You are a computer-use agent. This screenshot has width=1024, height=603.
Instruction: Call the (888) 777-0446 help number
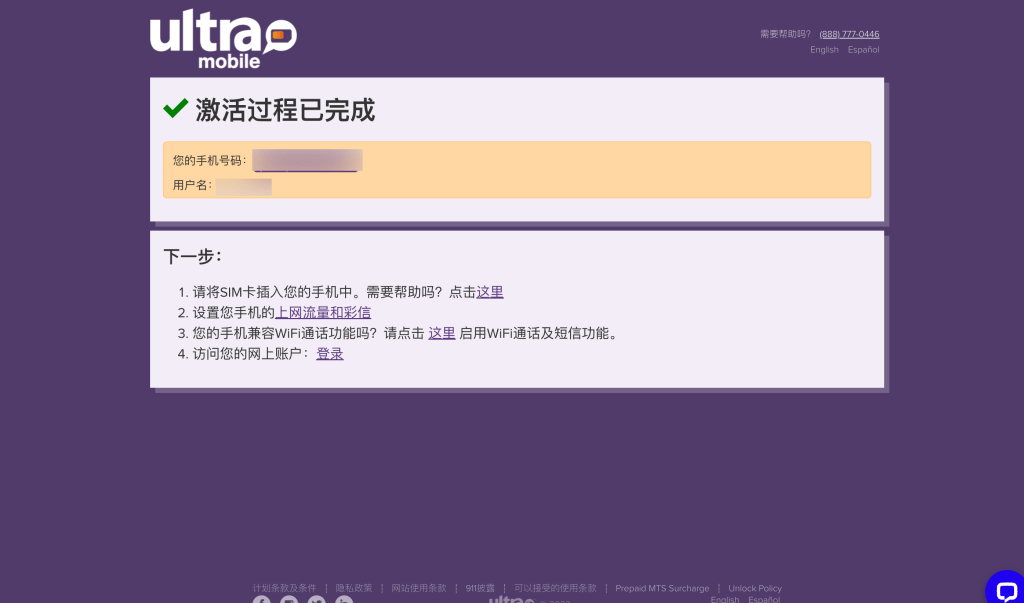(x=849, y=34)
